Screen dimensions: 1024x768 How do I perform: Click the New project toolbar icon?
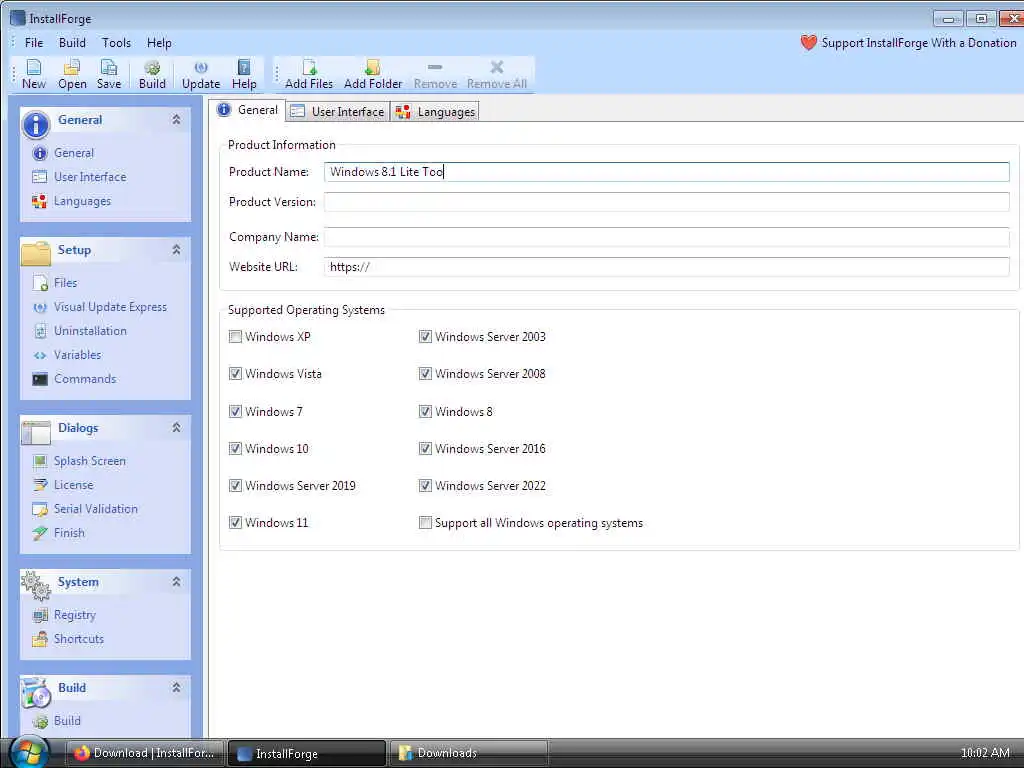coord(33,74)
